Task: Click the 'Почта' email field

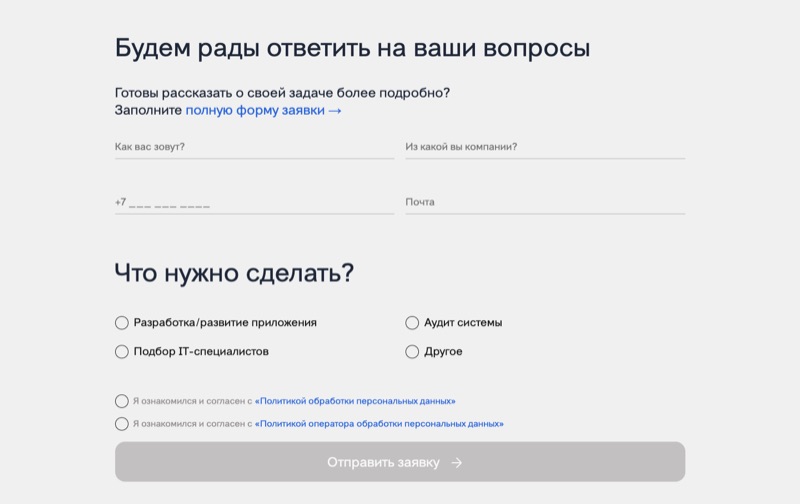Action: pos(545,202)
